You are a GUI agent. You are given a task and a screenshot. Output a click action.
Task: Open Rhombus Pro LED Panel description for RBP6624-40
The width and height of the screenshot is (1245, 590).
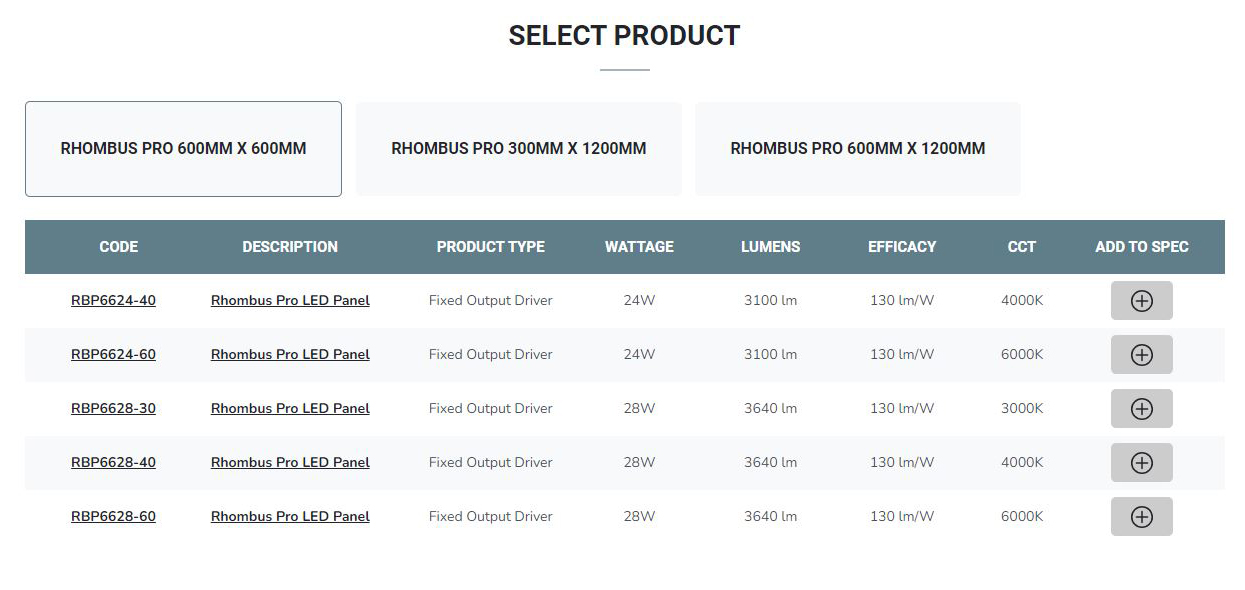pos(290,301)
